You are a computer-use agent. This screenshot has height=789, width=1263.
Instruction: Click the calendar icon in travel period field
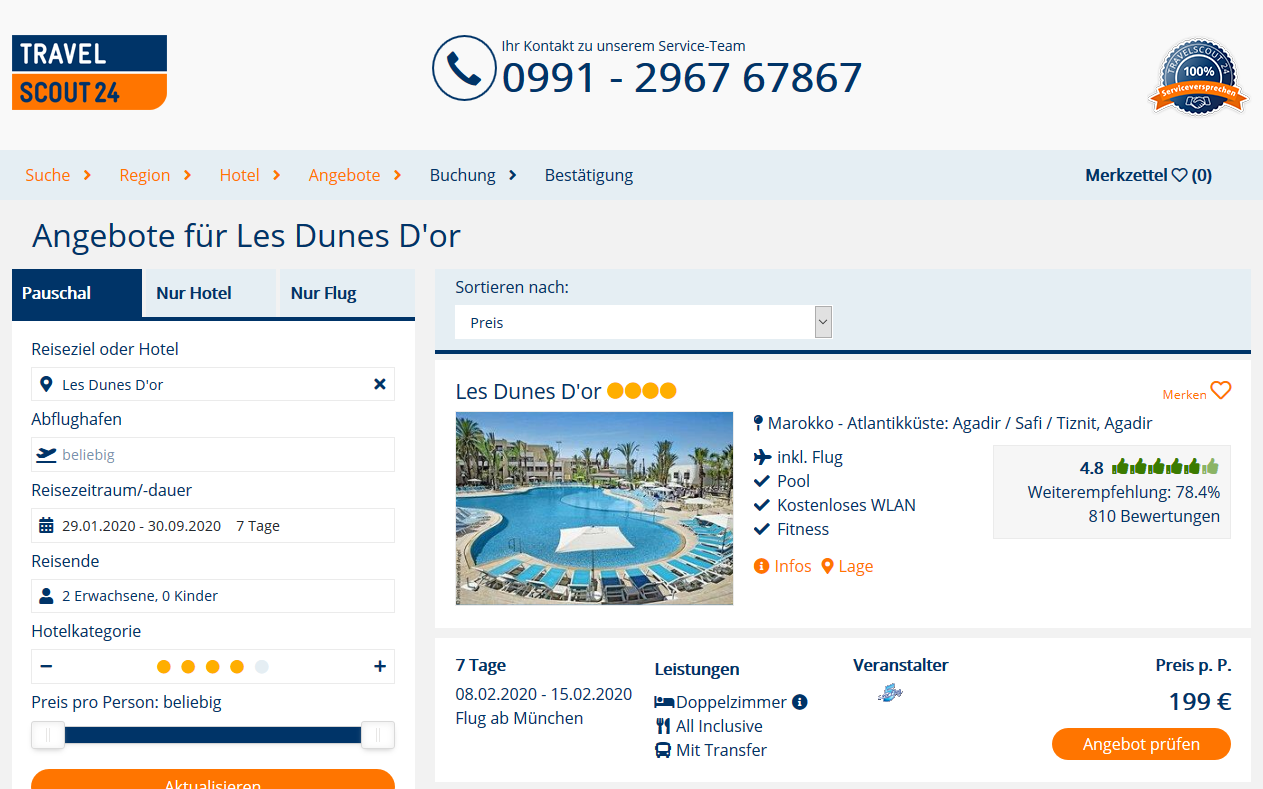click(x=46, y=525)
